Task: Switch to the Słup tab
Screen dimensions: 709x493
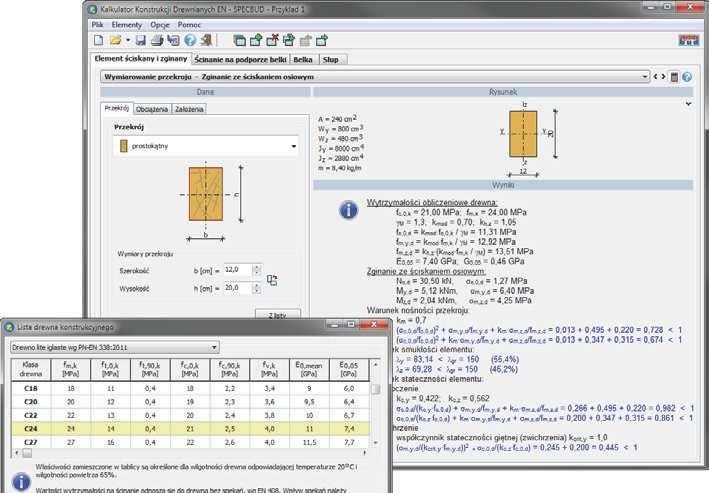Action: pyautogui.click(x=331, y=59)
